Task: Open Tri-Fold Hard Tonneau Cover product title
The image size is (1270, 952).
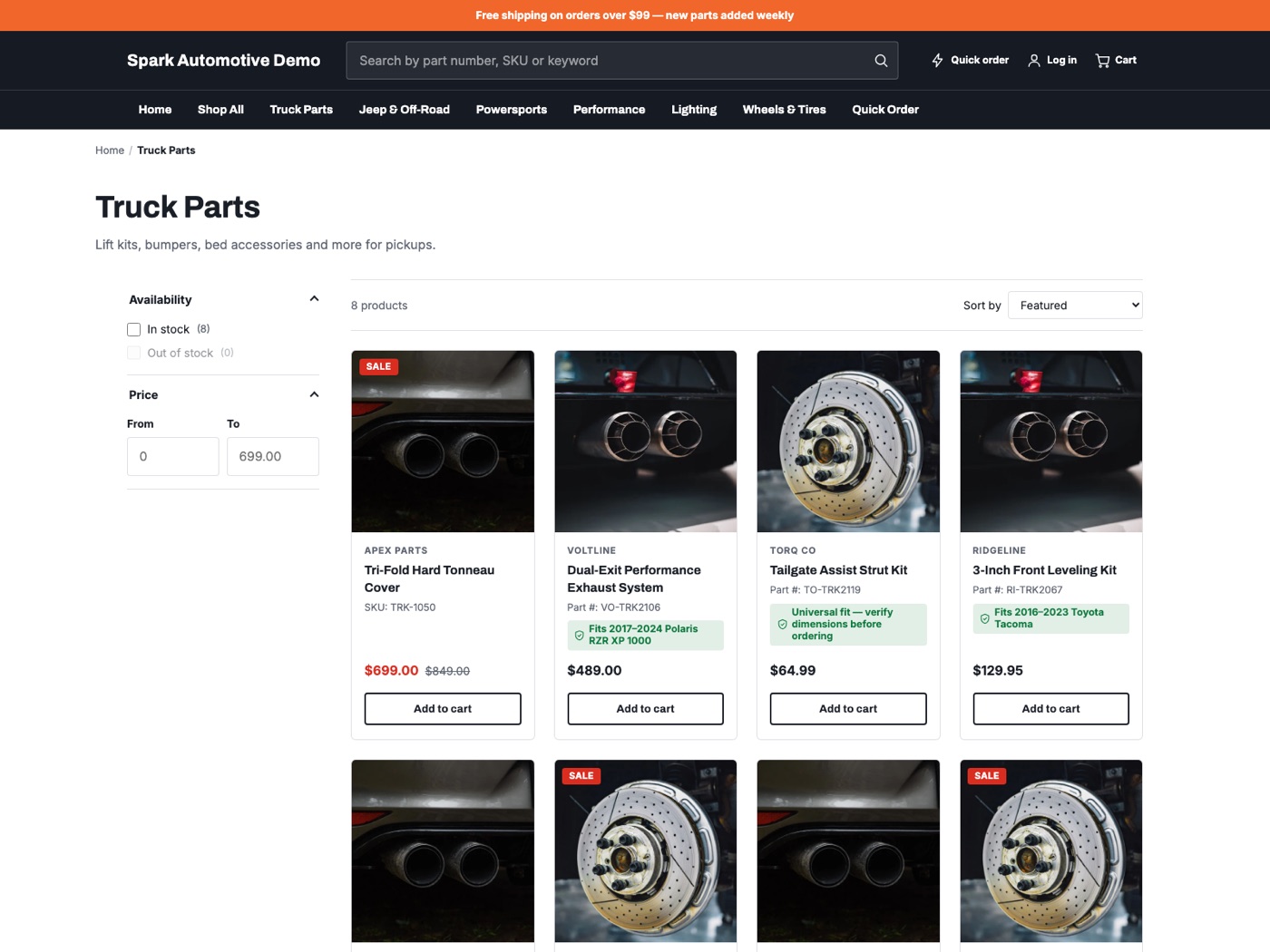Action: (x=429, y=578)
